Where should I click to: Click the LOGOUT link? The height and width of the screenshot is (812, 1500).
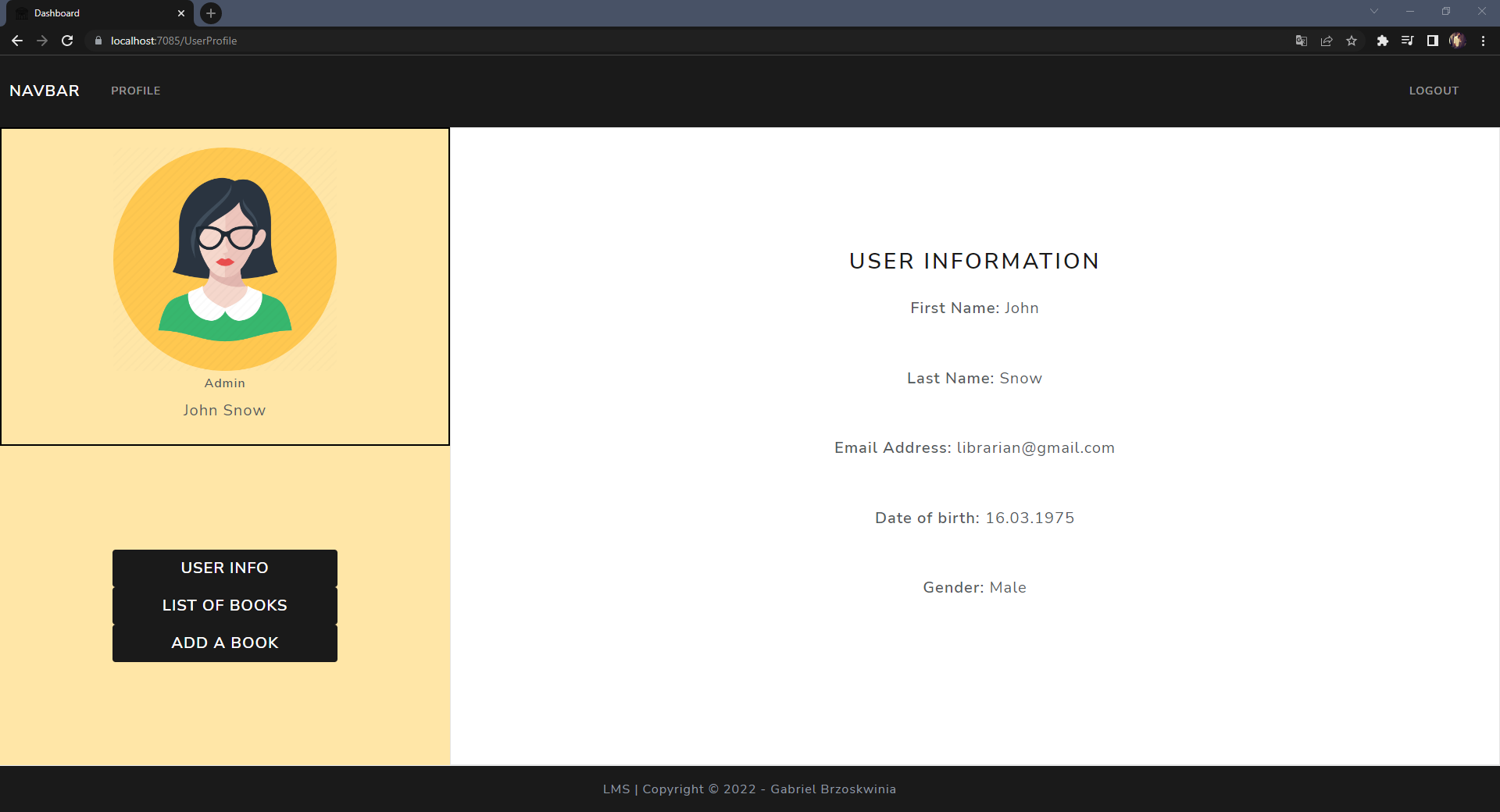click(x=1434, y=91)
